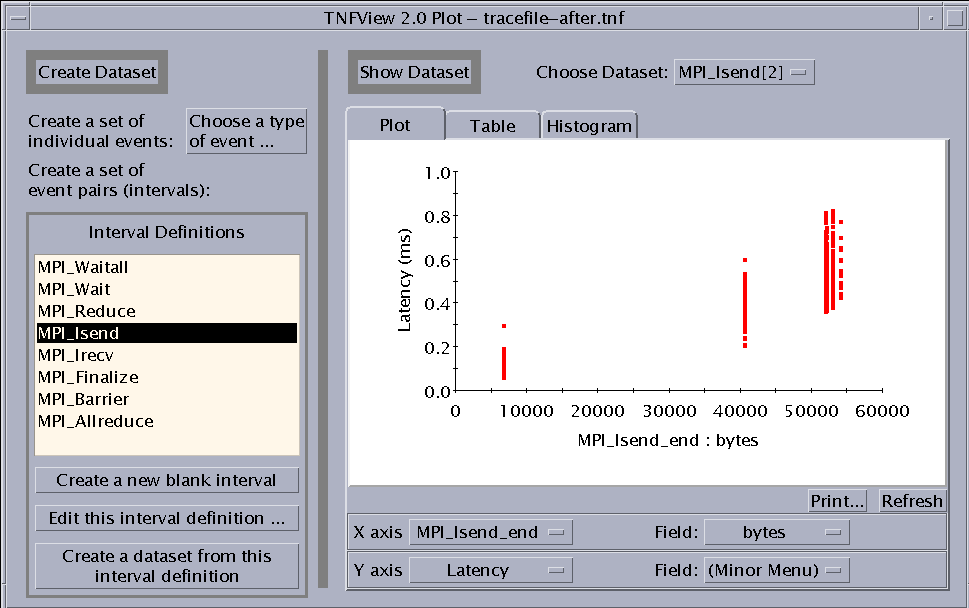Click the Refresh button
This screenshot has width=969, height=608.
(x=912, y=500)
